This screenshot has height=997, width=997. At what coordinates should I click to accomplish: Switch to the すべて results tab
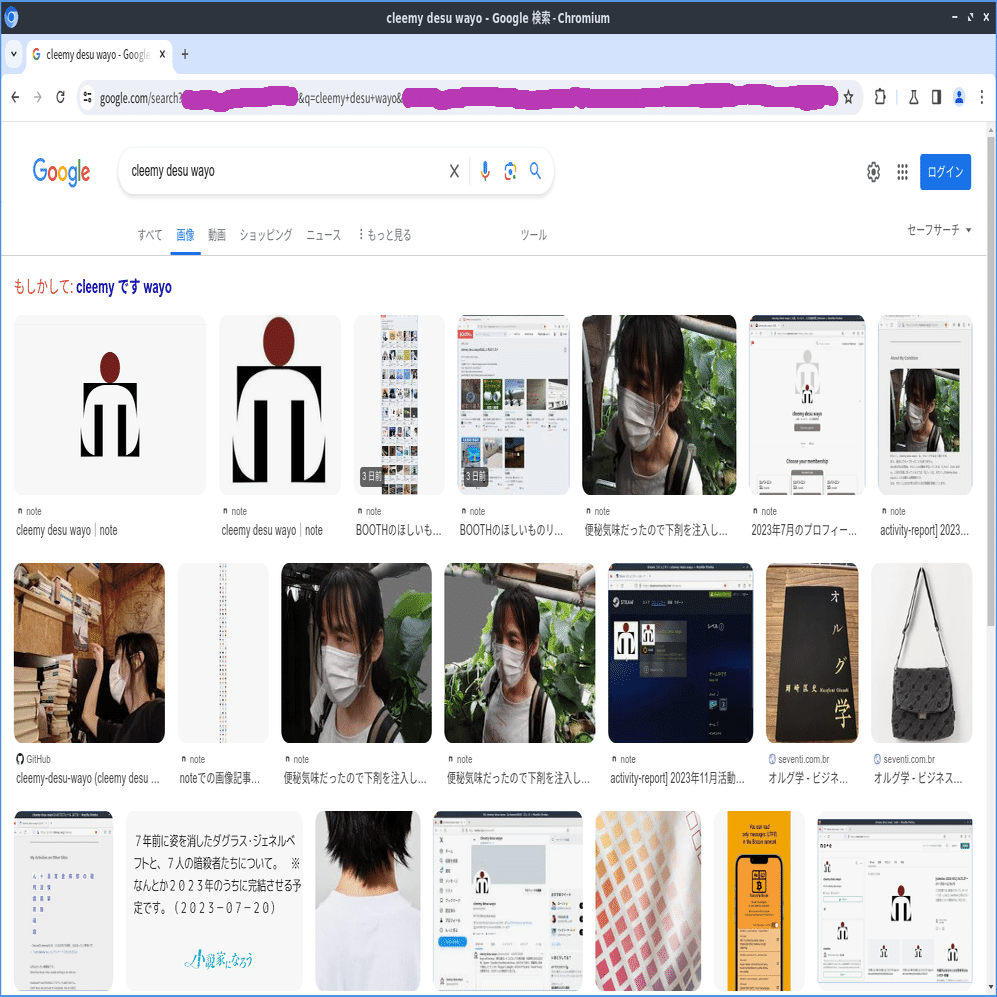coord(150,235)
